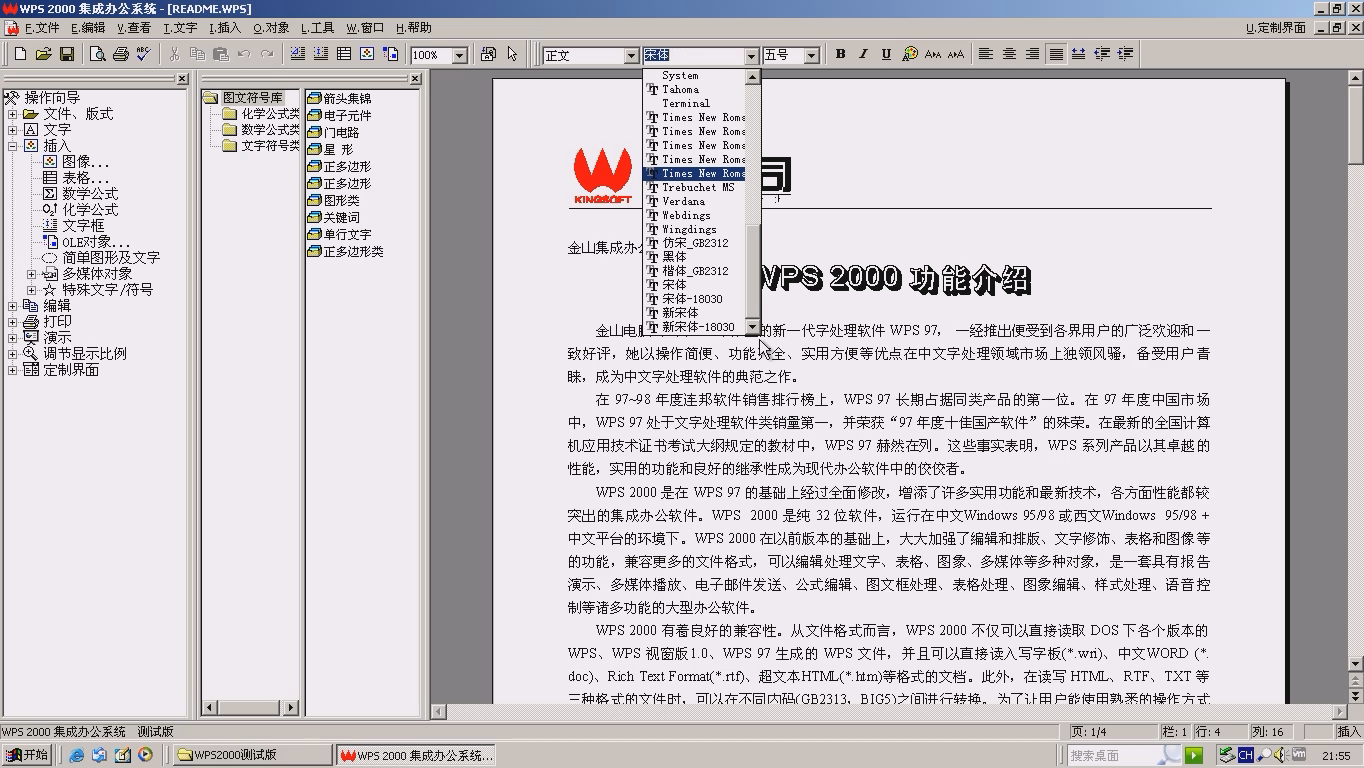Toggle Underline formatting
The image size is (1364, 768).
coord(886,54)
